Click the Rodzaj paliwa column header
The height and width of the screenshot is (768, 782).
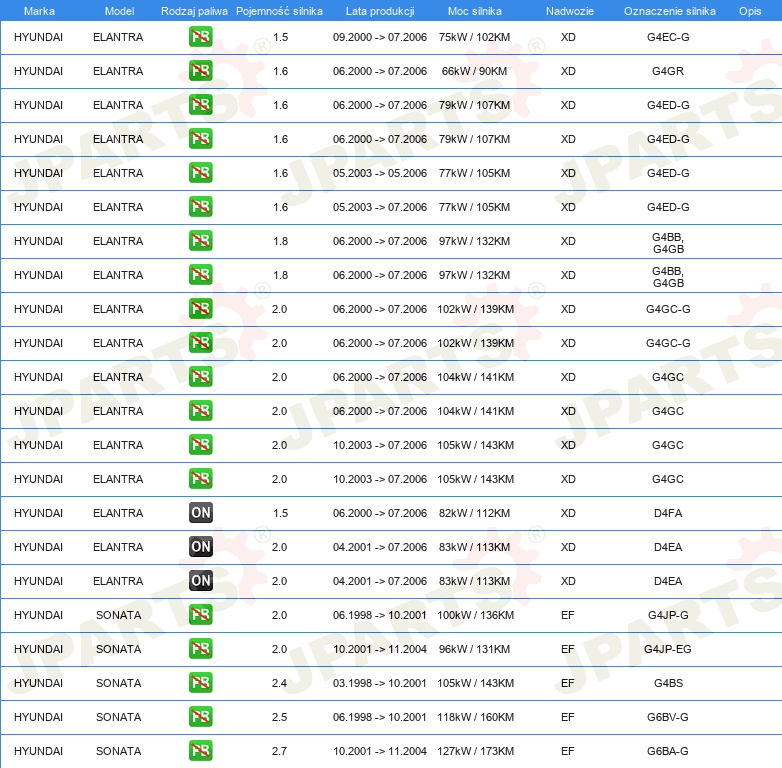pyautogui.click(x=194, y=11)
